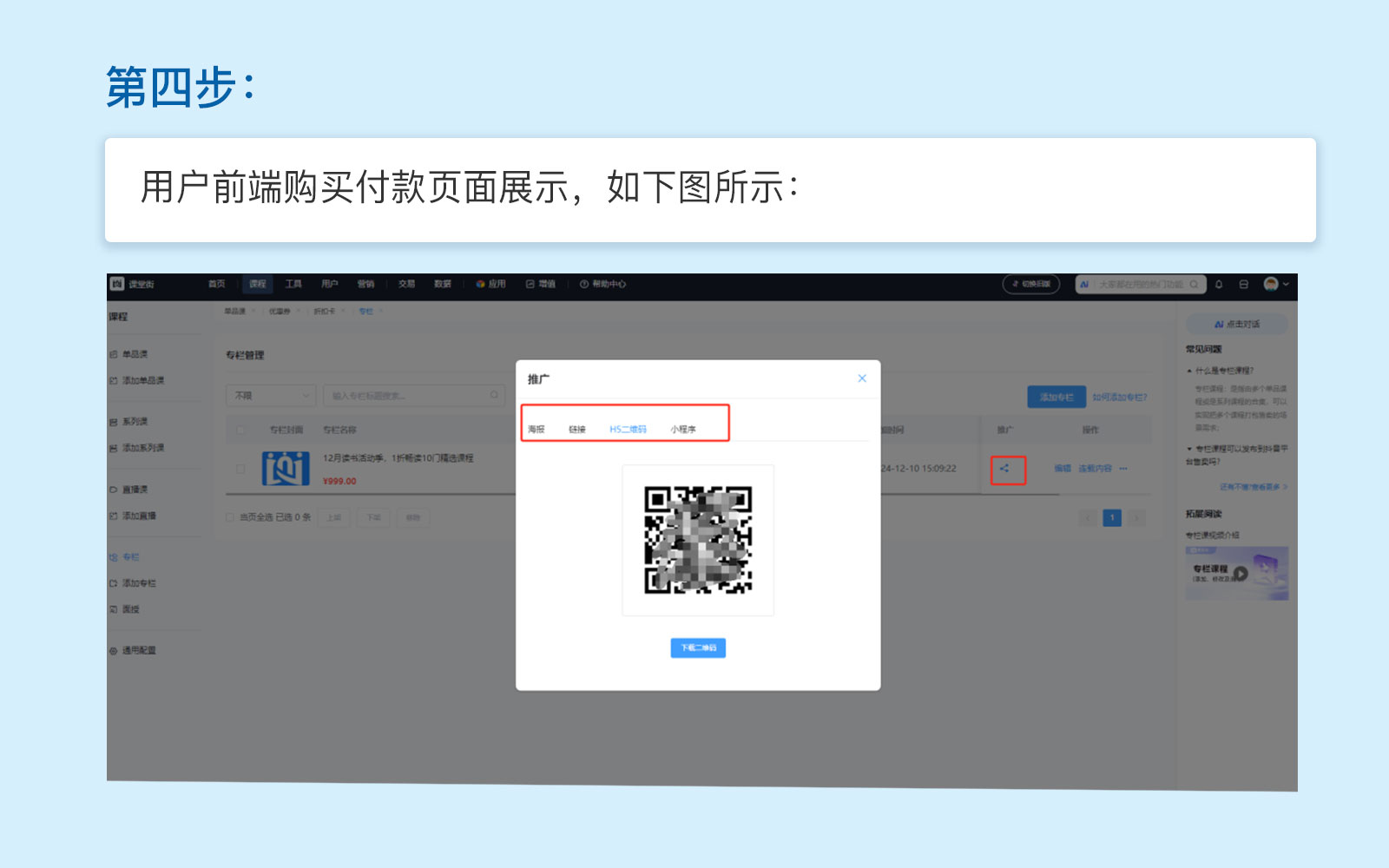This screenshot has height=868, width=1389.
Task: Select page 1 in pagination
Action: coord(1112,518)
